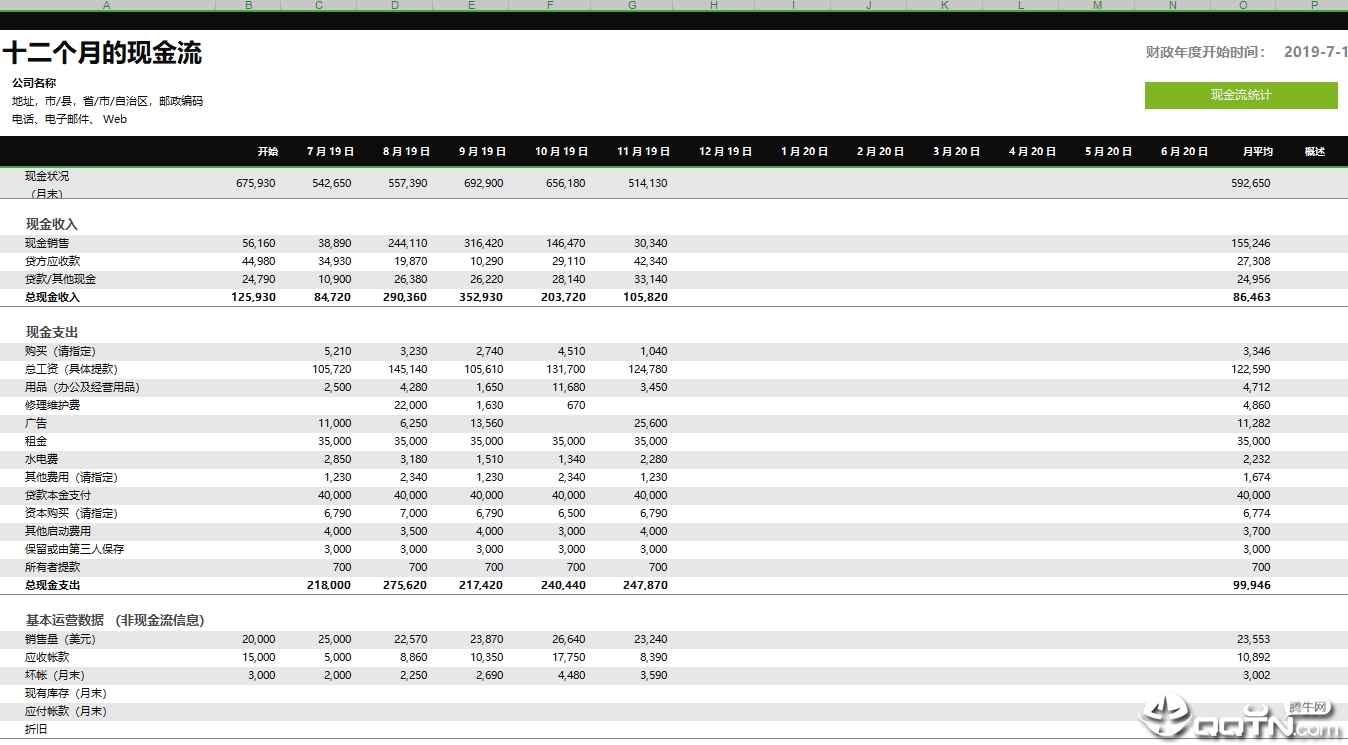Click the 概述 column heading
This screenshot has height=745, width=1348.
click(x=1314, y=152)
